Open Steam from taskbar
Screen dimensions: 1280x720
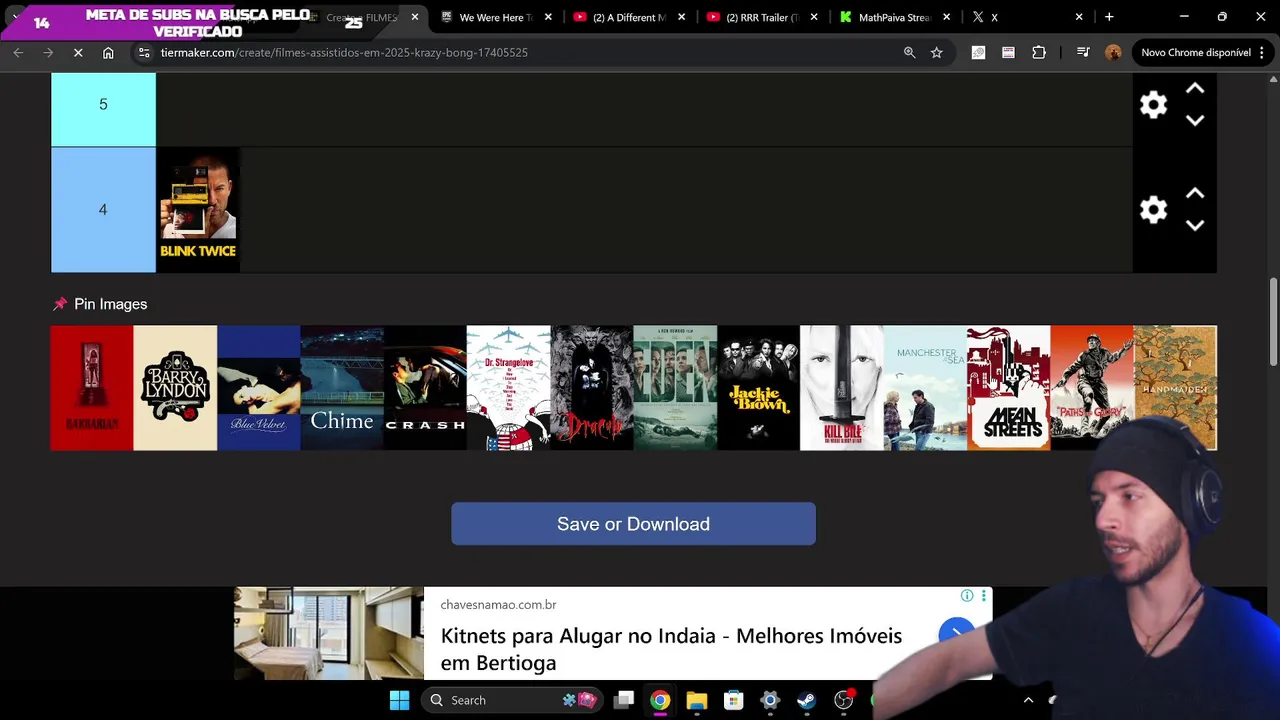point(806,700)
